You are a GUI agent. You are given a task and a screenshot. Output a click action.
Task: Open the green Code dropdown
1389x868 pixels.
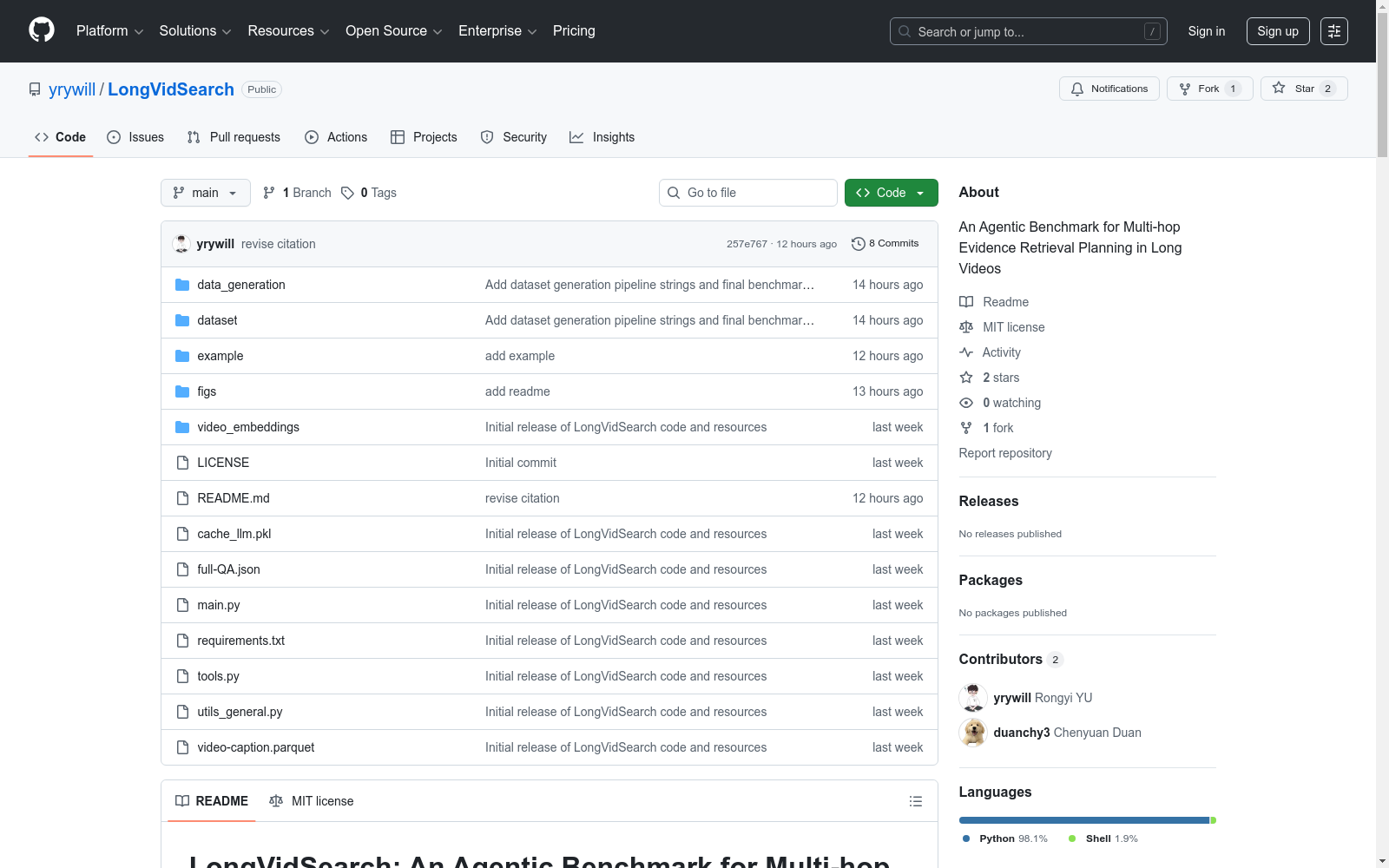coord(892,193)
